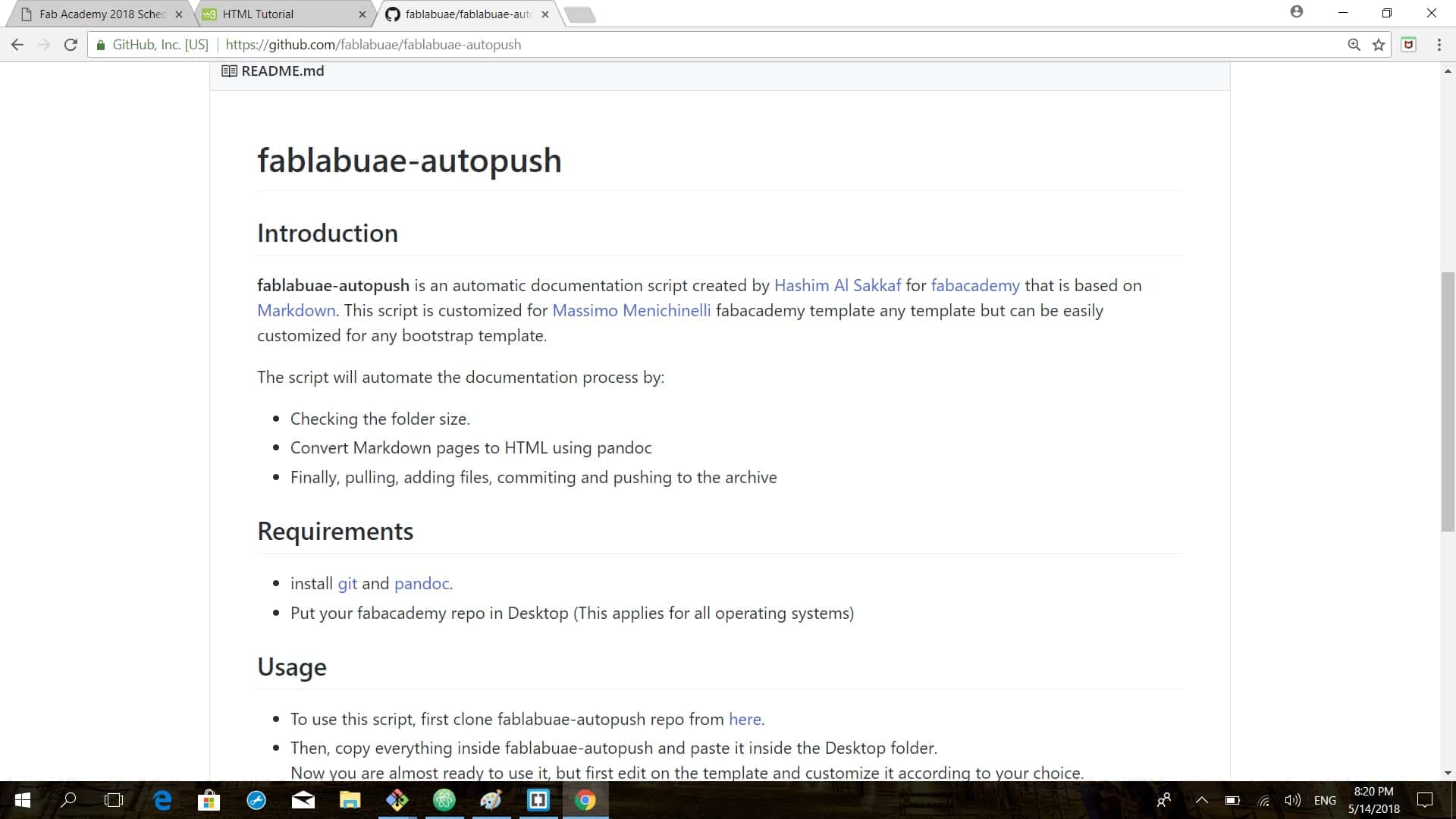1456x819 pixels.
Task: Close the fablabuae-autopush tab
Action: pos(544,14)
